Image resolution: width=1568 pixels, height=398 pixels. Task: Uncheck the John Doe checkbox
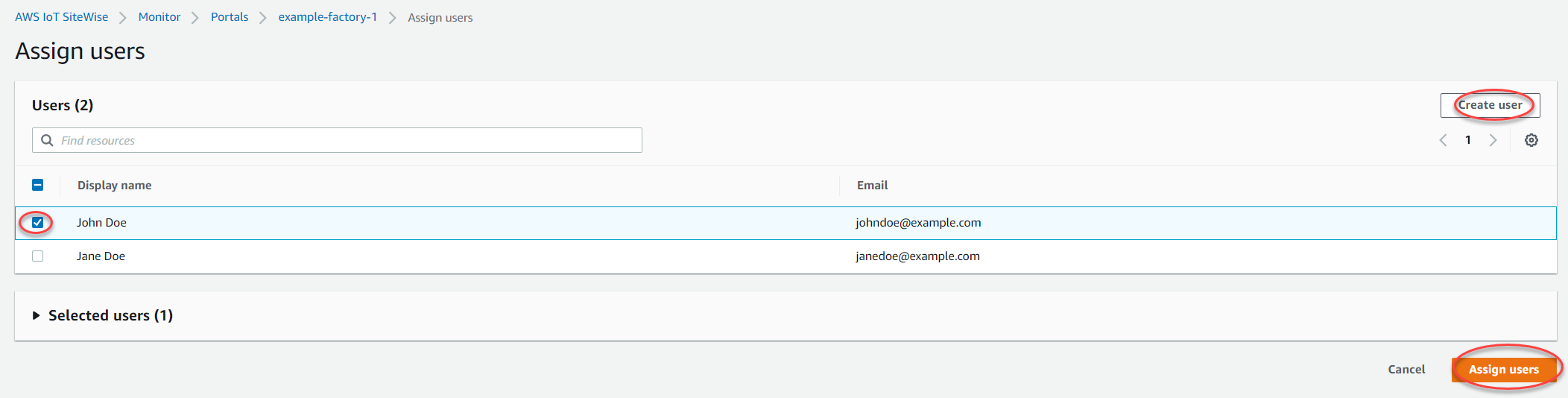point(38,223)
